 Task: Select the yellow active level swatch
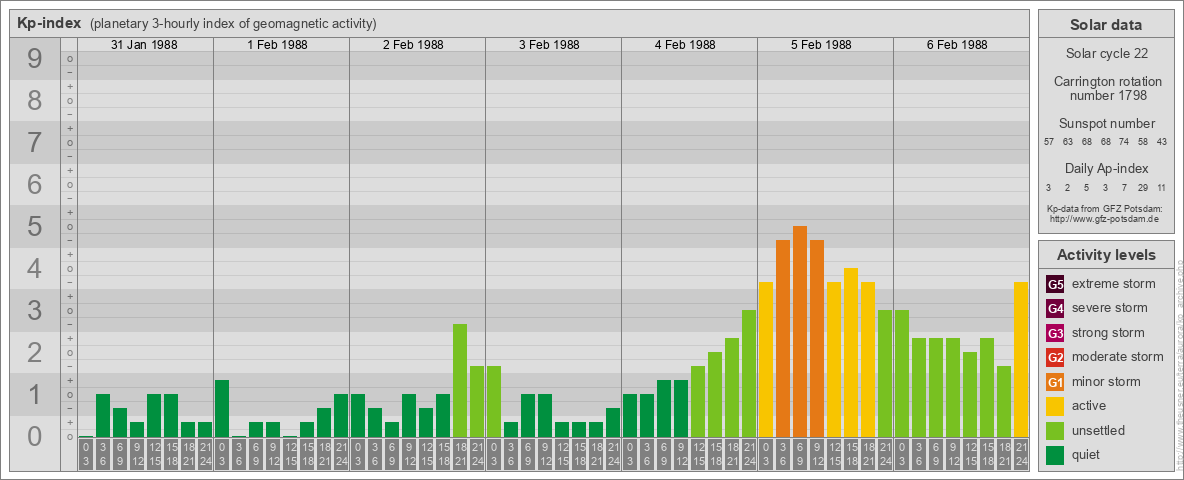click(x=1055, y=406)
